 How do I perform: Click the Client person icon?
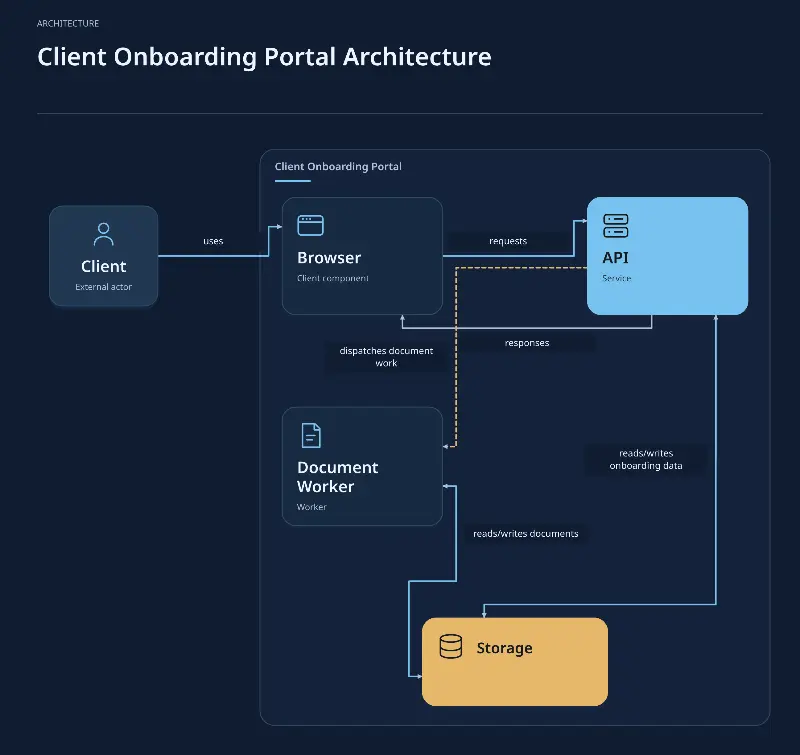[104, 234]
